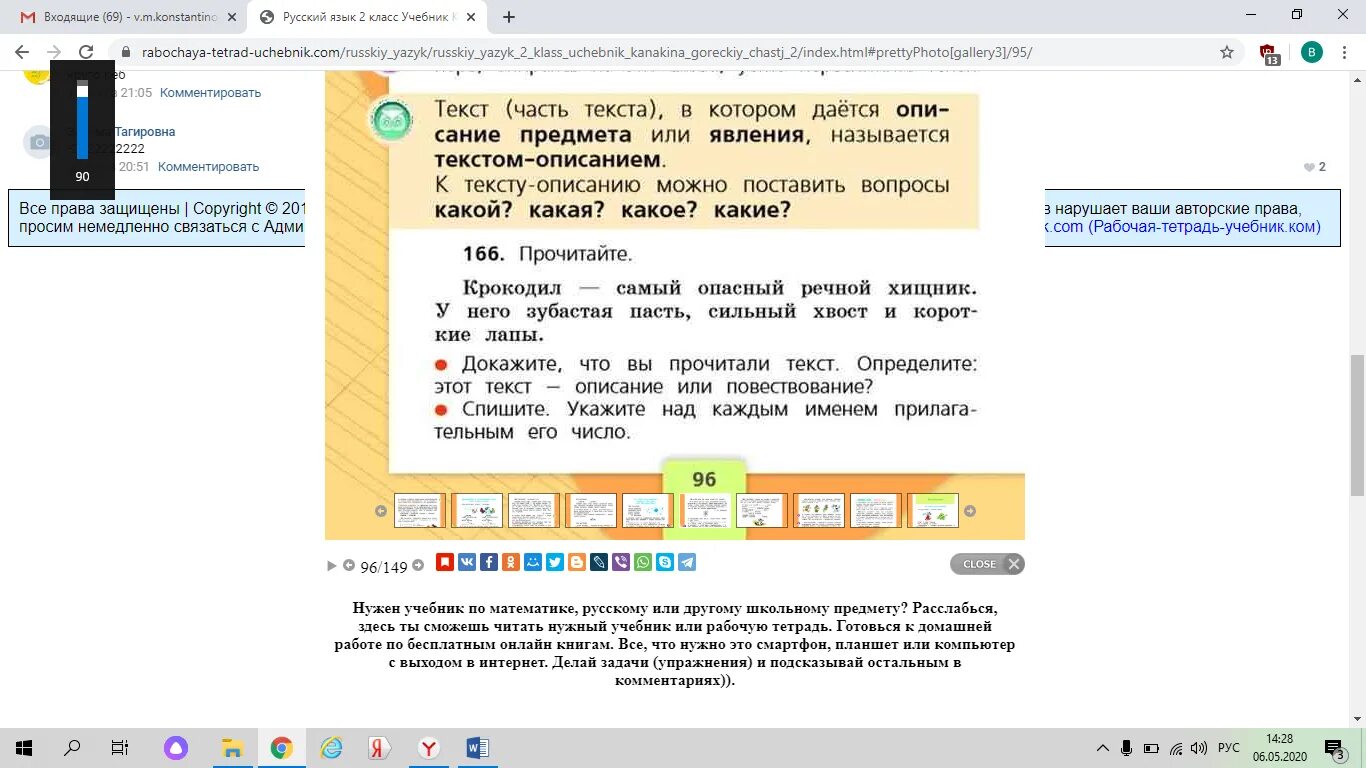The height and width of the screenshot is (768, 1366).
Task: Click the likes heart counter showing 2
Action: tap(1315, 167)
